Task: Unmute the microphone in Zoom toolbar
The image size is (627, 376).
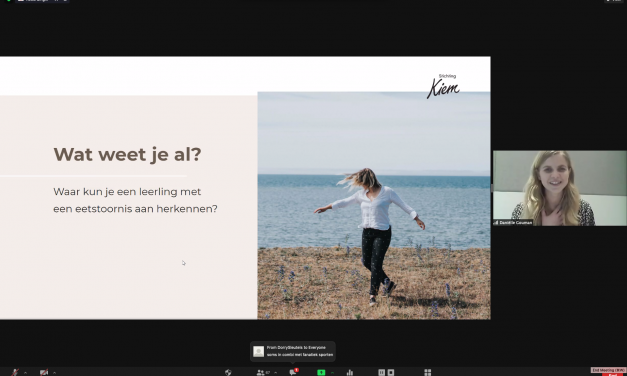Action: [x=15, y=372]
